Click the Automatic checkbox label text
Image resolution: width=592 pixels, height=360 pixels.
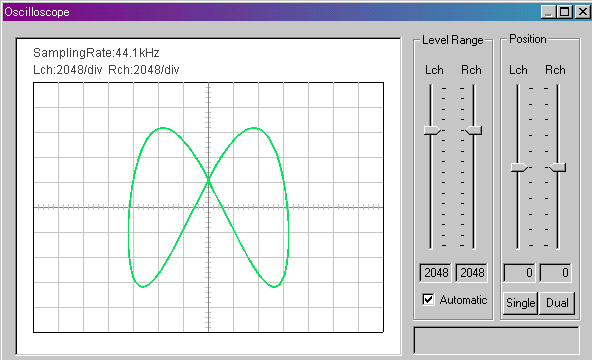point(463,300)
